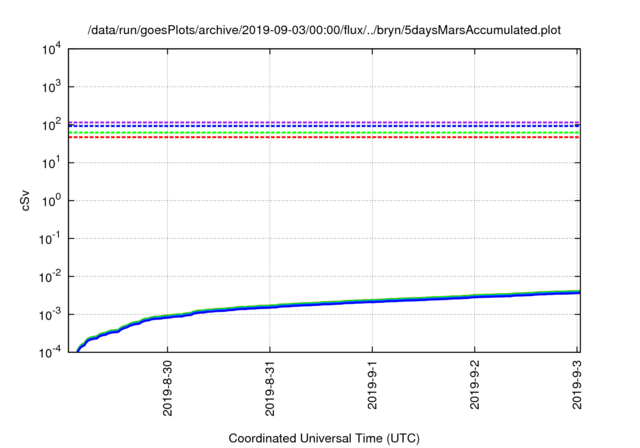The width and height of the screenshot is (640, 448).
Task: Click the y-axis label 10^-3
Action: 49,315
